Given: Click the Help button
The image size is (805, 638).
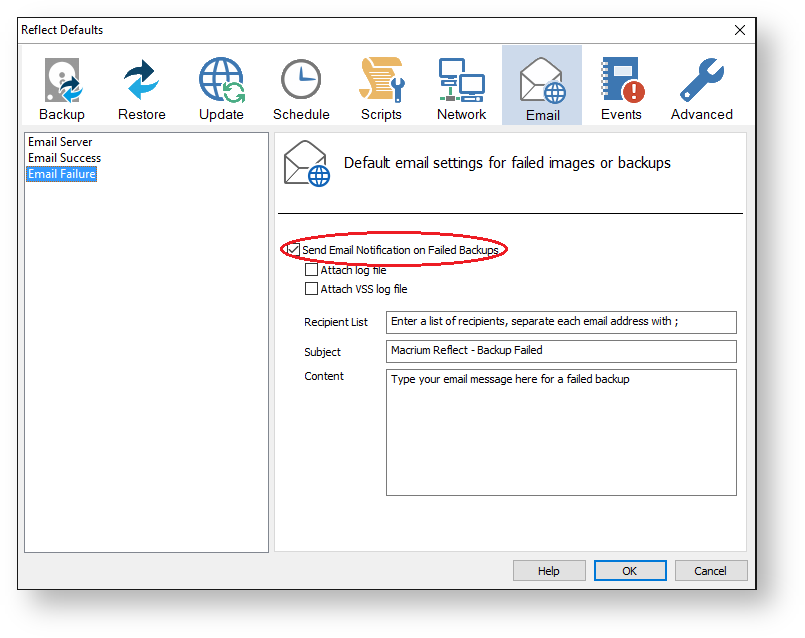Looking at the screenshot, I should pos(549,571).
